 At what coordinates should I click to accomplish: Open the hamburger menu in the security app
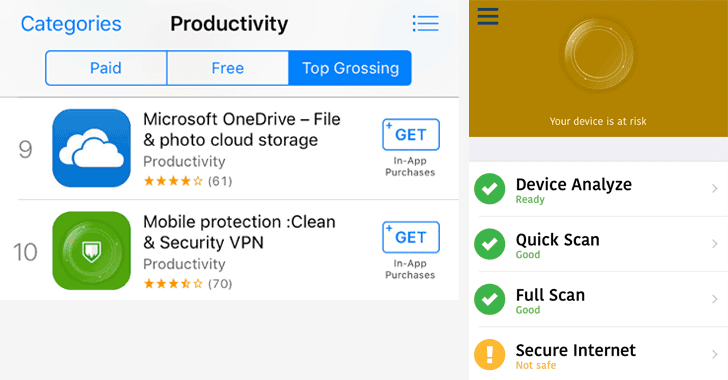pos(488,16)
